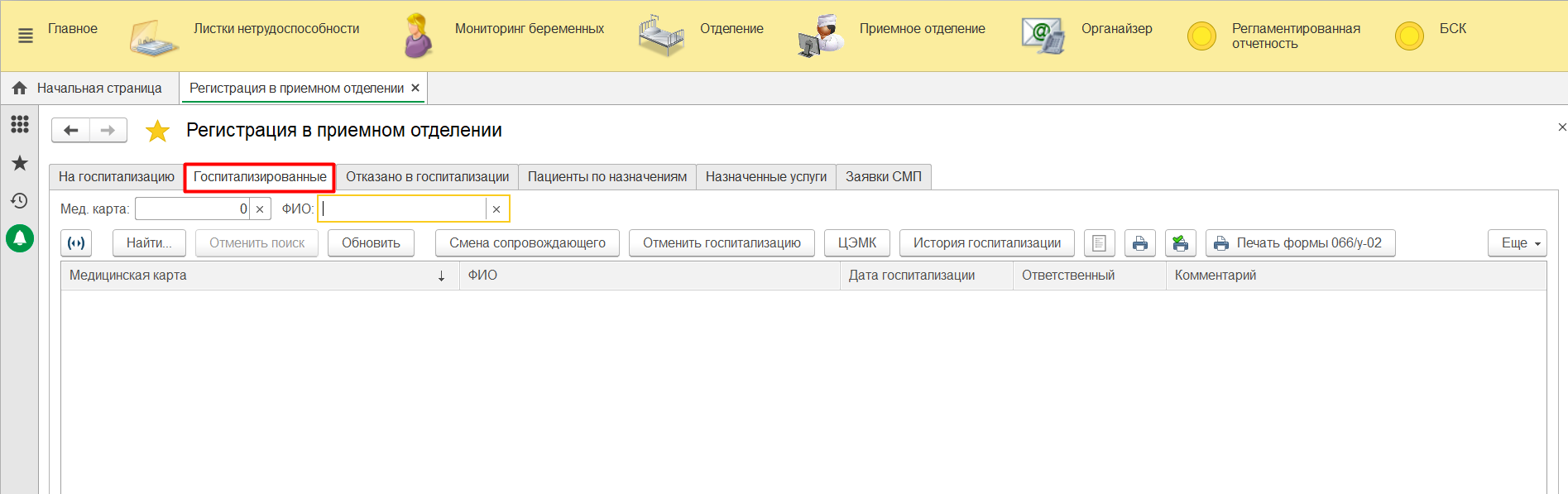Click the barcode scan signal icon button
Image resolution: width=1568 pixels, height=494 pixels.
[76, 243]
